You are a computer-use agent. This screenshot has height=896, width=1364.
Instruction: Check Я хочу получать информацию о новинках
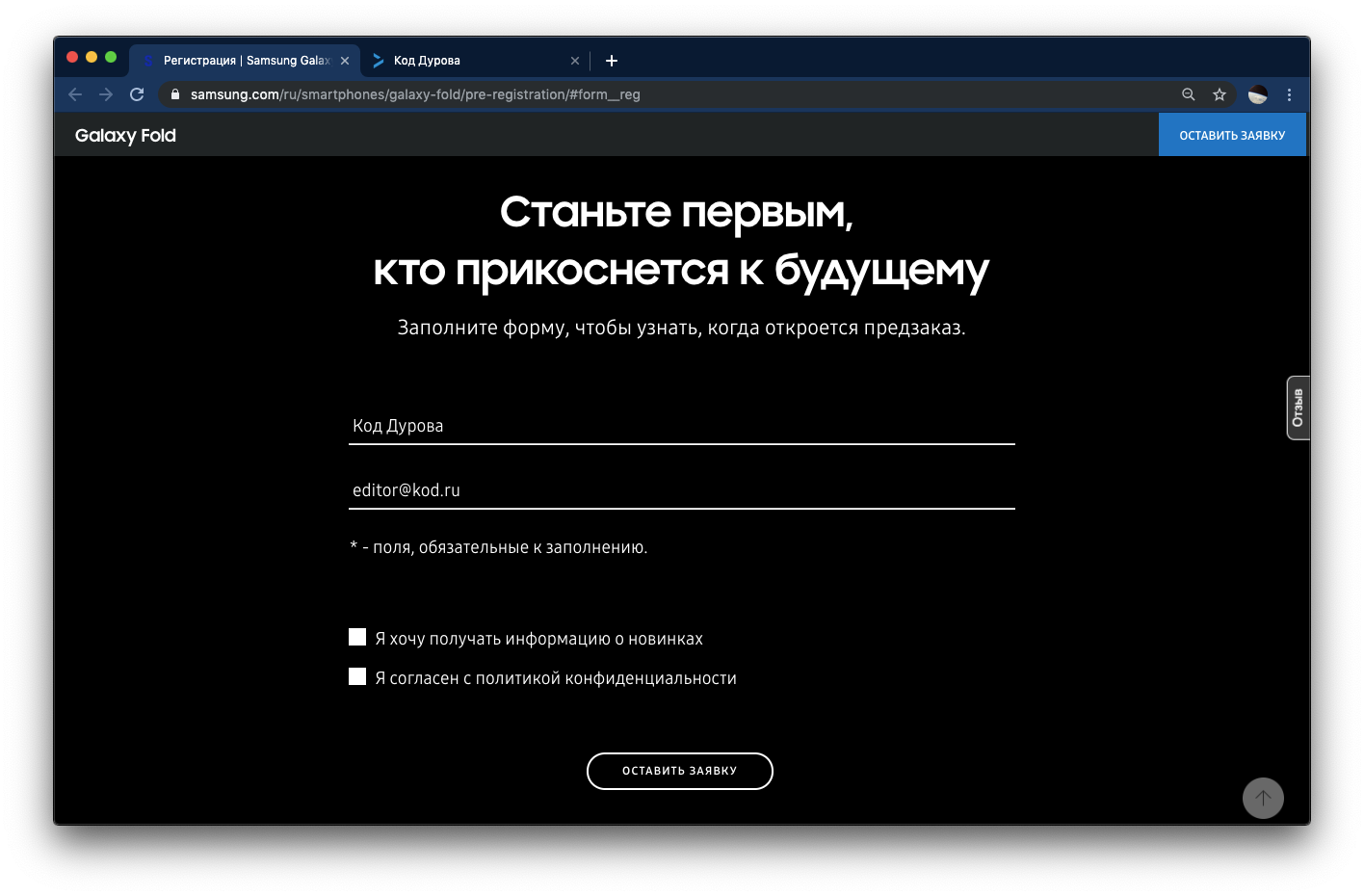tap(357, 637)
